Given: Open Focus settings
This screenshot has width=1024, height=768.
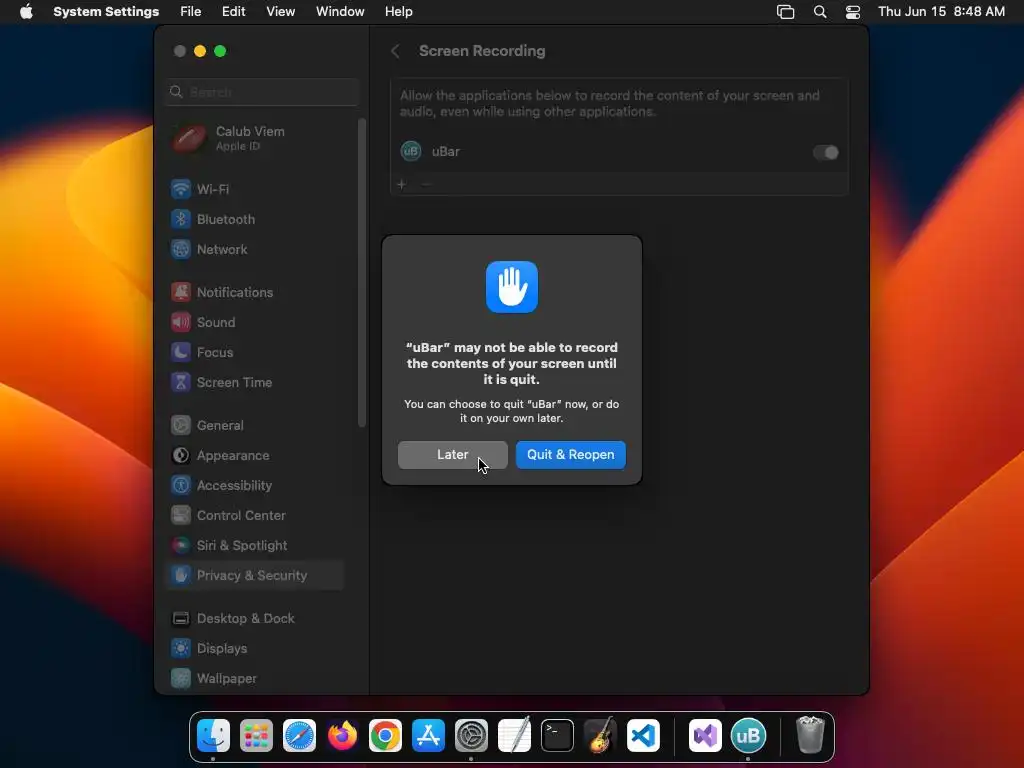Looking at the screenshot, I should point(255,353).
